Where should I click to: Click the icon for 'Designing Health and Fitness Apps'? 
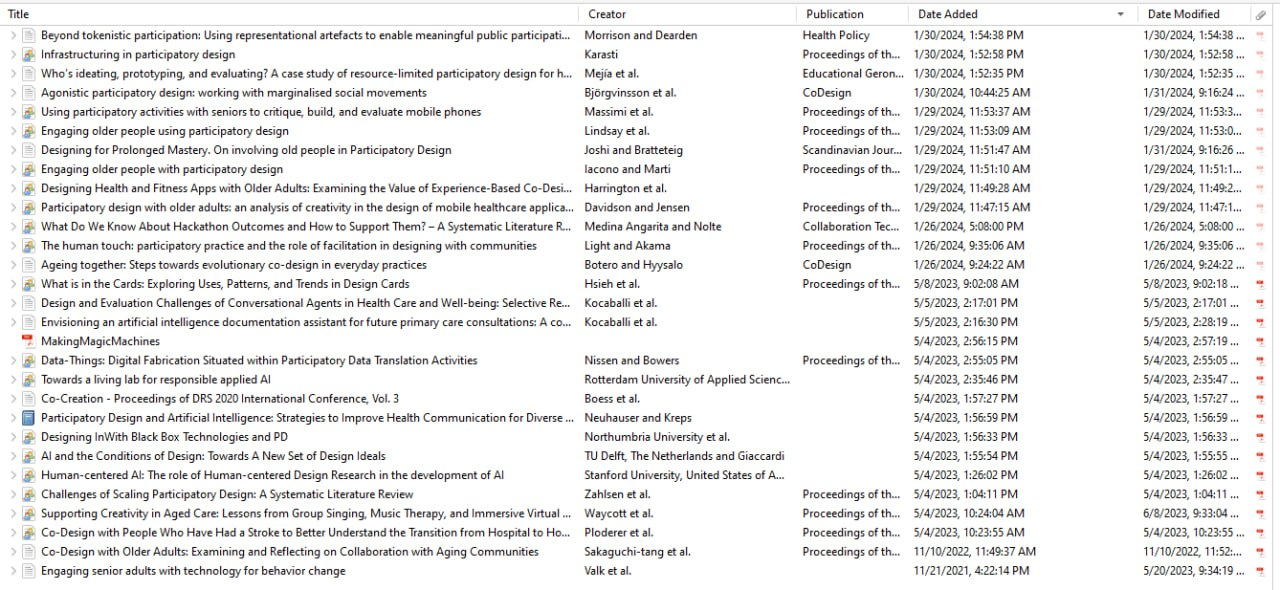click(29, 188)
